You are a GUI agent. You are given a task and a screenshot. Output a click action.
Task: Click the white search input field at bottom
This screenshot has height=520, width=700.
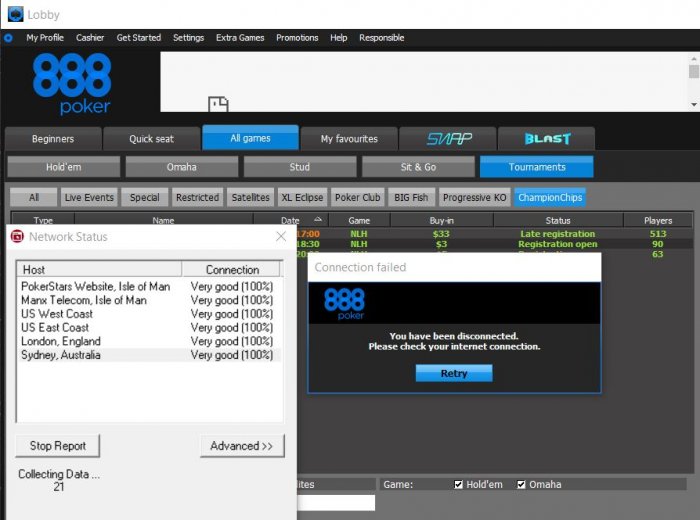(x=336, y=503)
